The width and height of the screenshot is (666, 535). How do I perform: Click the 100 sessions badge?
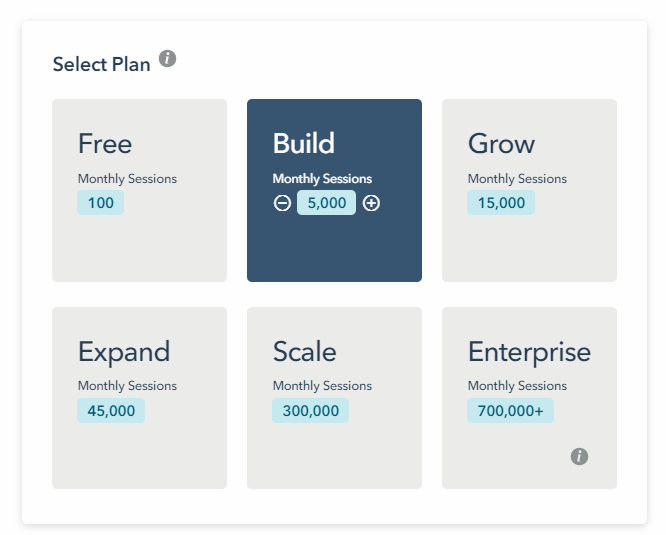click(x=100, y=203)
